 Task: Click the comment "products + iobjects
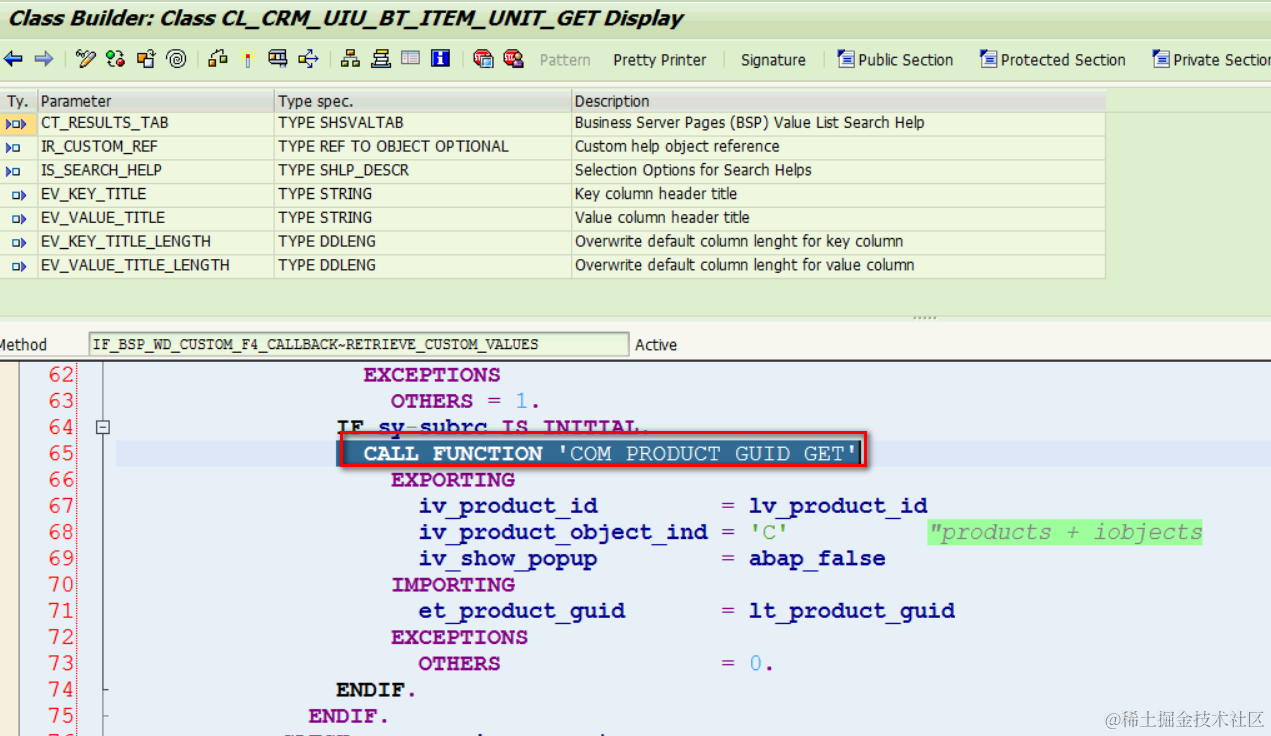[1065, 532]
